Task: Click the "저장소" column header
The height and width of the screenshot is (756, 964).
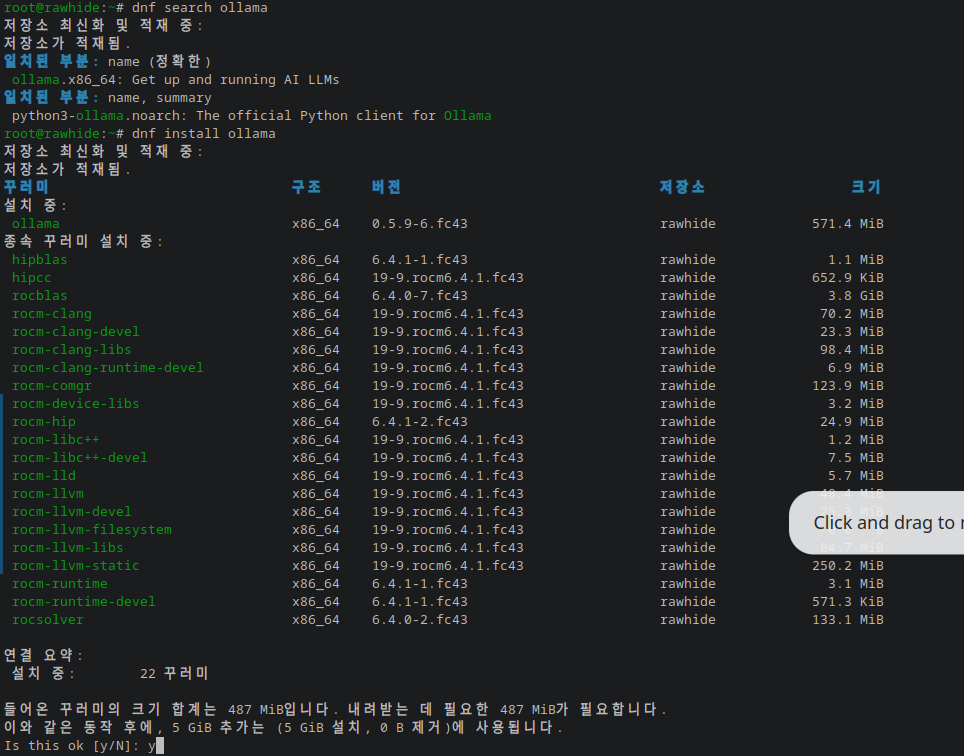Action: [x=682, y=187]
